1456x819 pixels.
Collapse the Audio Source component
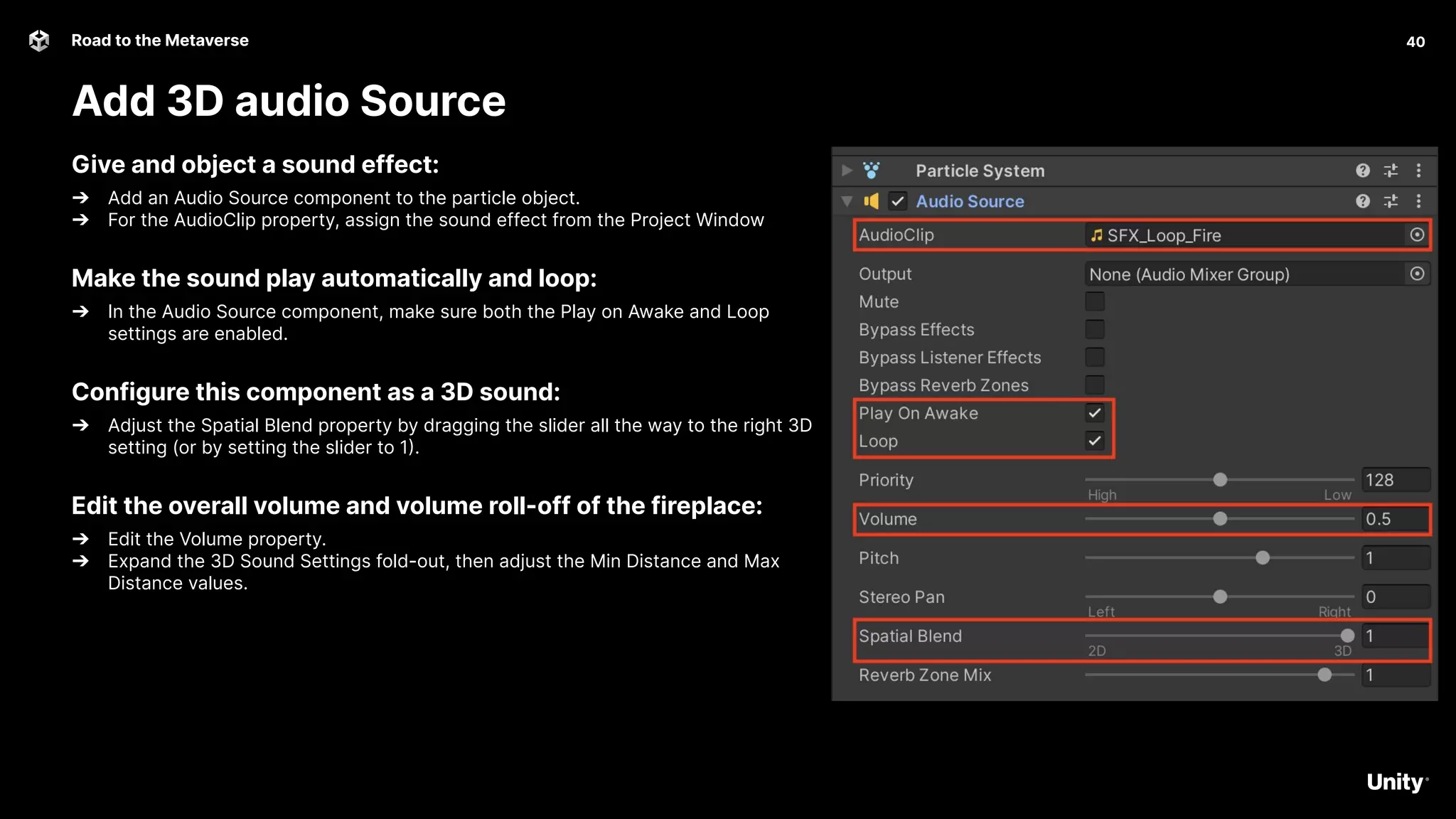(847, 201)
